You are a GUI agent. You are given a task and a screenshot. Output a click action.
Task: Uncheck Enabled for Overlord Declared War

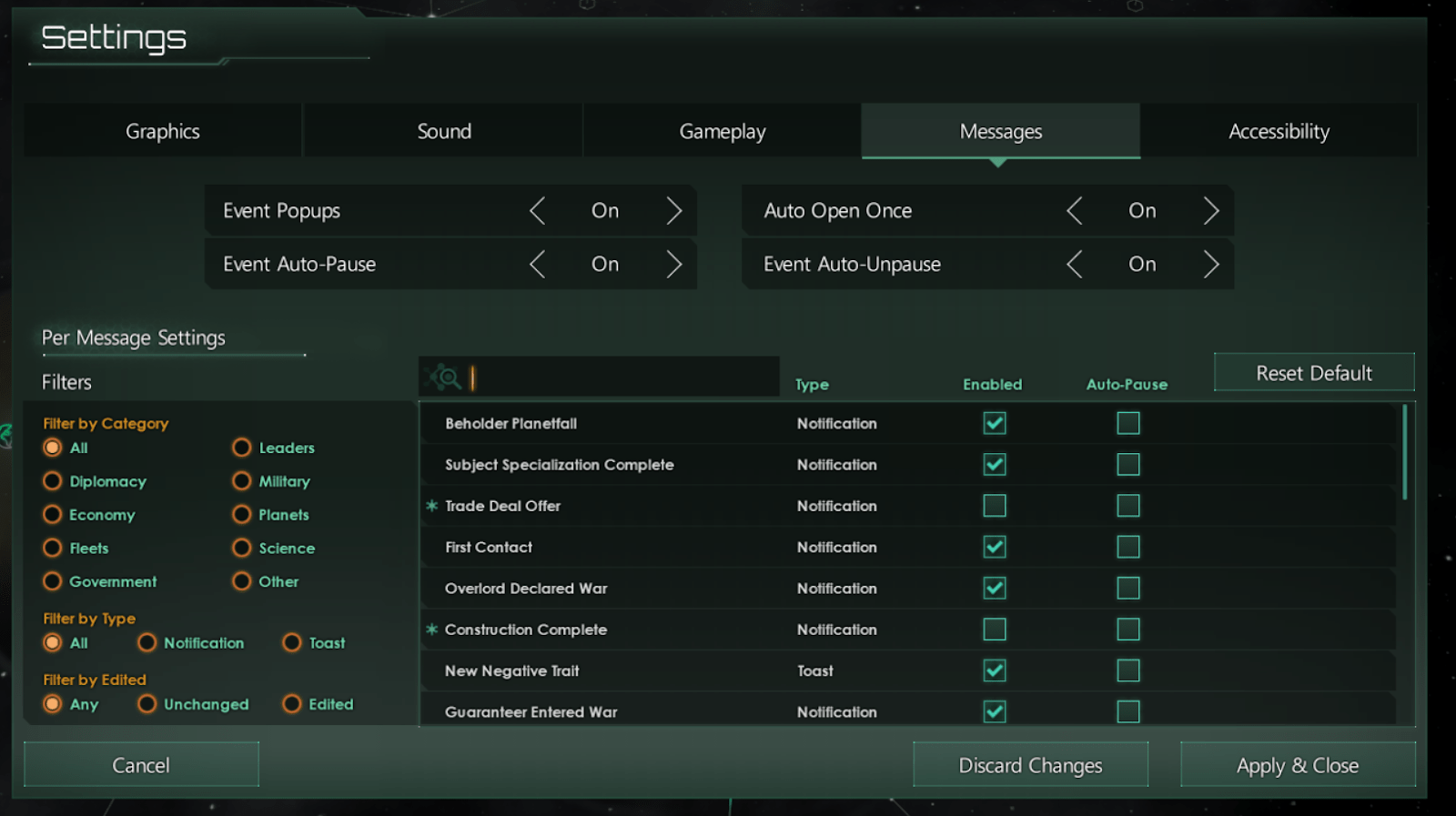(x=995, y=589)
